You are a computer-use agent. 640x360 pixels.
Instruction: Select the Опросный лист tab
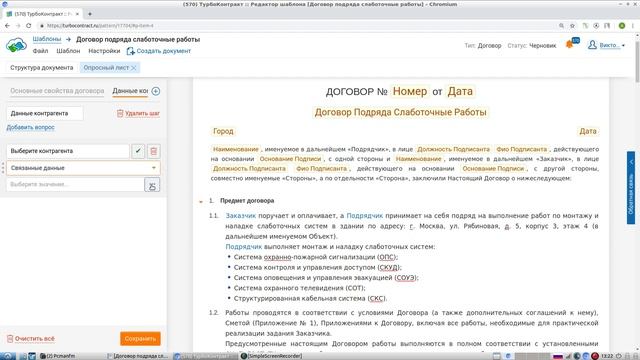(x=106, y=68)
